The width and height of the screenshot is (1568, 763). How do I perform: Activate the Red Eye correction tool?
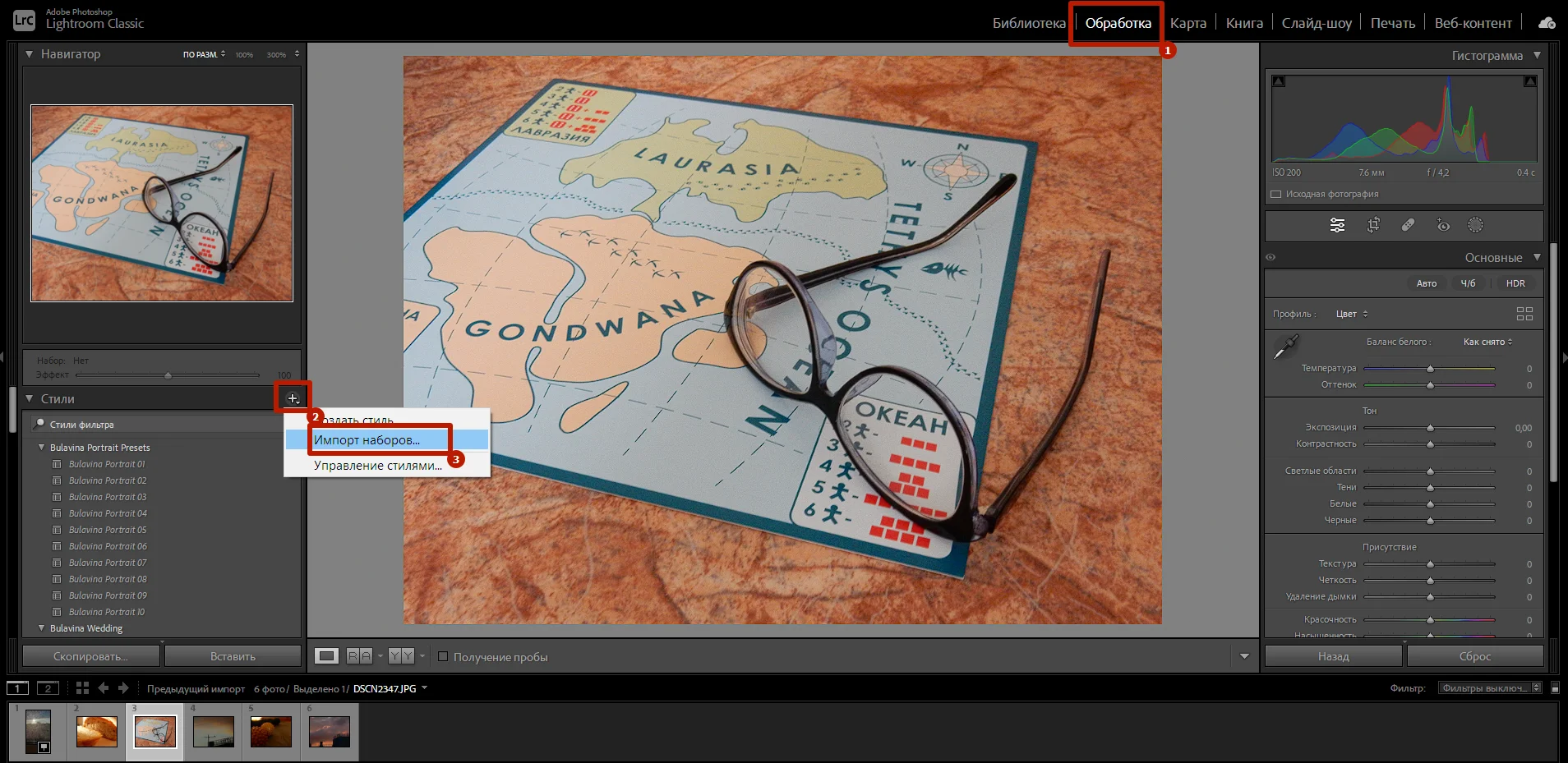click(1443, 225)
